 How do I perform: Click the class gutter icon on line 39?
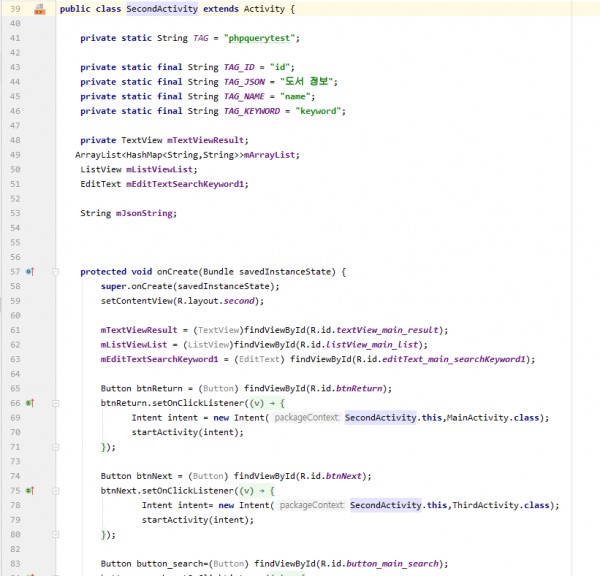click(39, 9)
